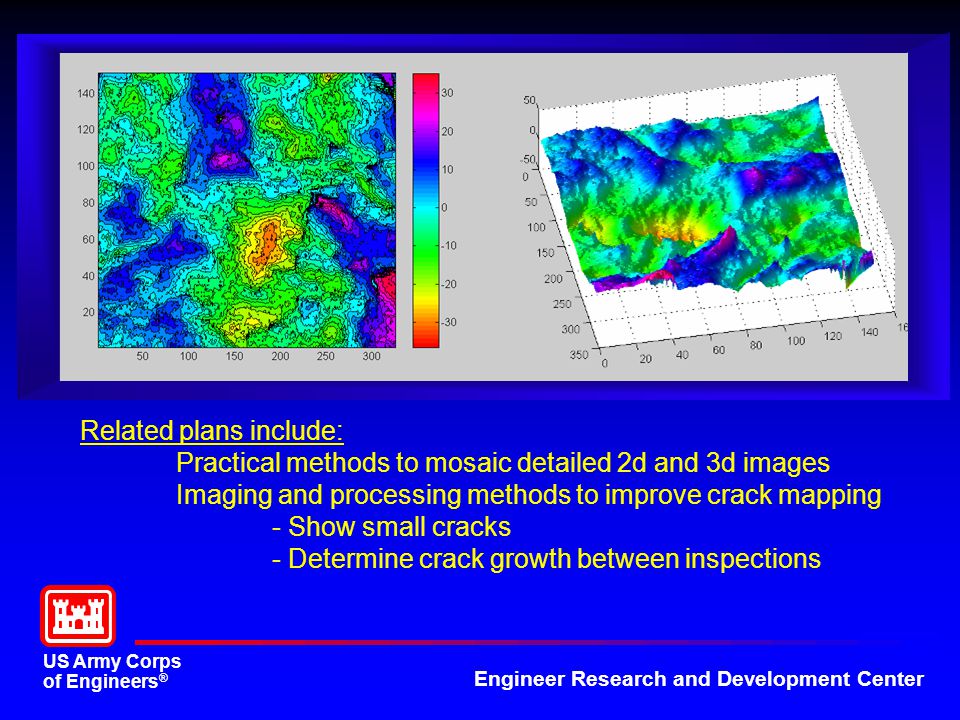Click the 'US Army Corps of Engineers' text

click(x=112, y=671)
